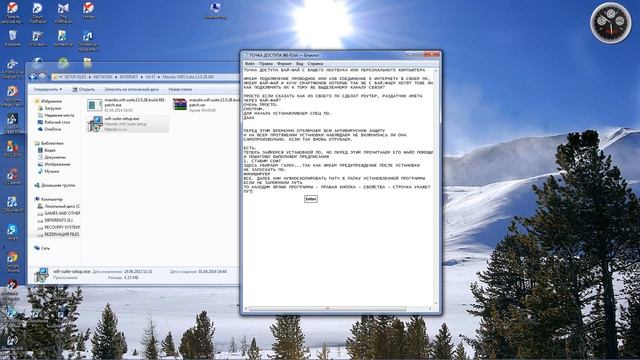640x360 pixels.
Task: Select the wifi-suite-setup.exe installer icon
Action: tap(95, 124)
